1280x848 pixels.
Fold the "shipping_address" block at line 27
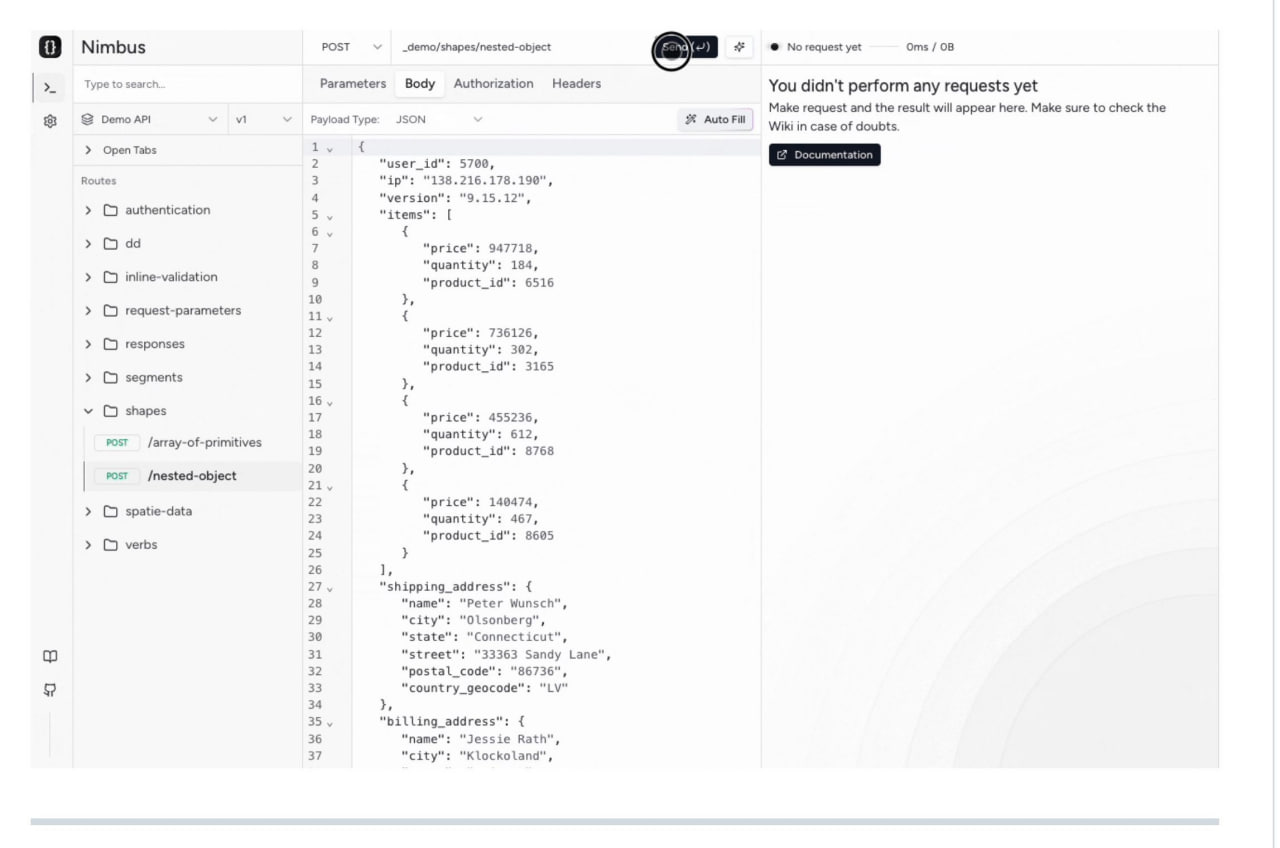click(x=329, y=588)
